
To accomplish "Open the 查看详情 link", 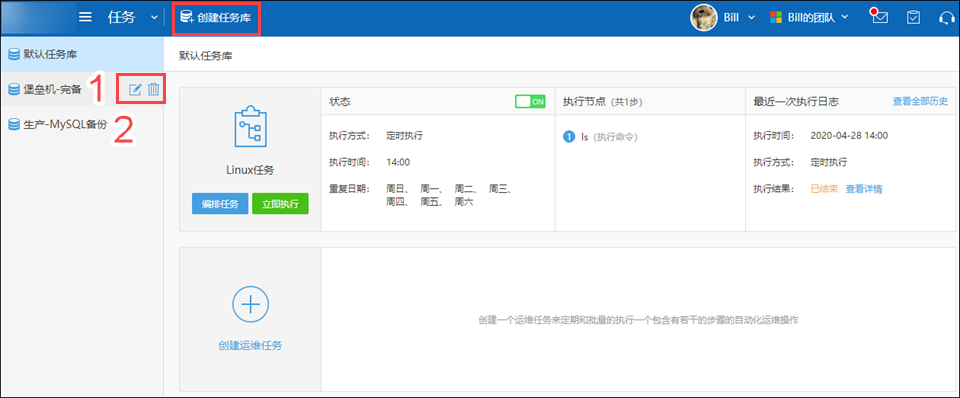I will click(864, 189).
